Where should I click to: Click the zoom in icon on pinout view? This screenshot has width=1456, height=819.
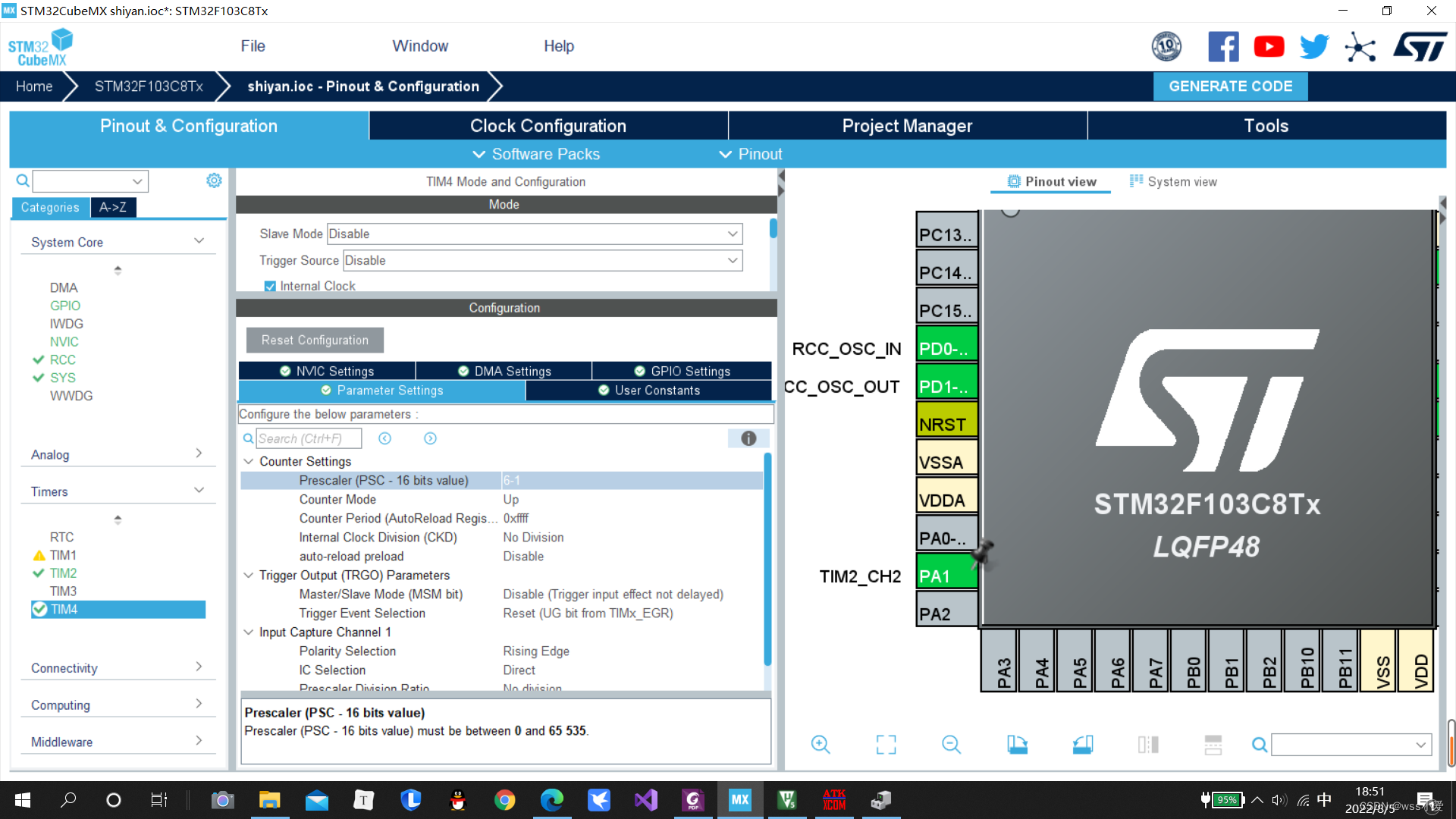[819, 744]
